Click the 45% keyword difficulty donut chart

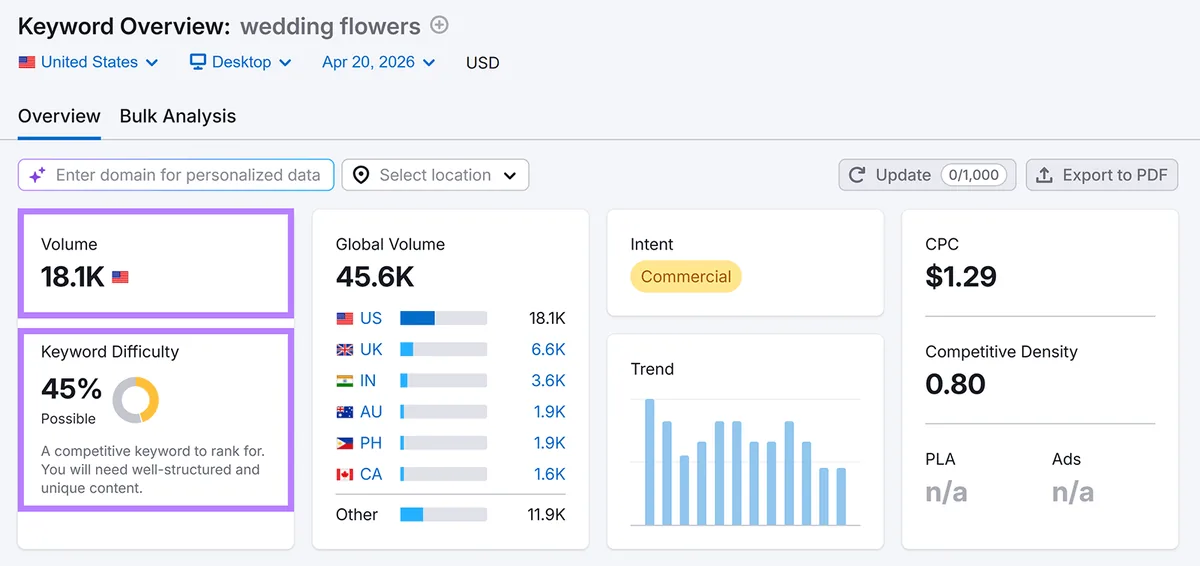pyautogui.click(x=135, y=400)
